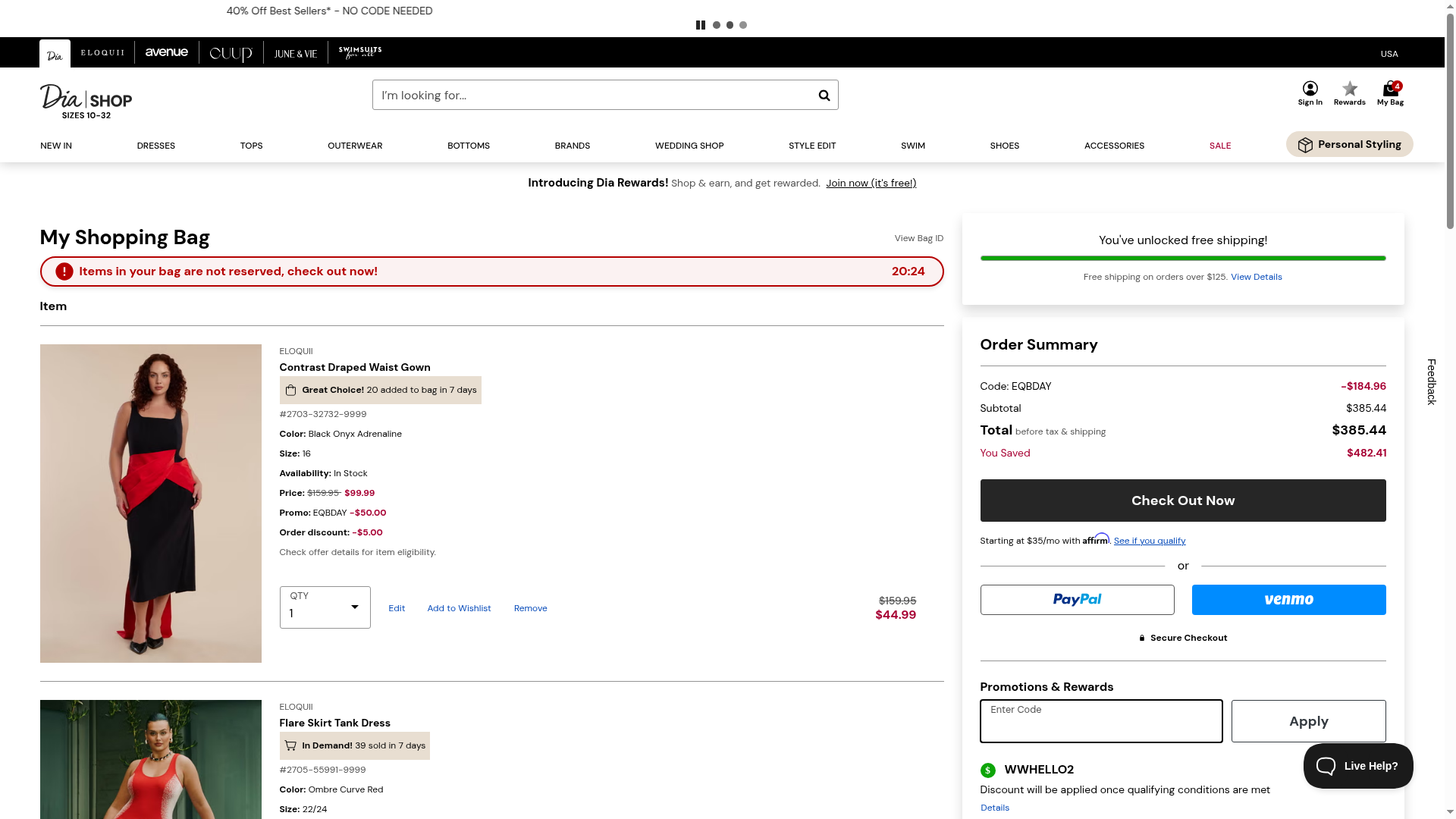Pause the promo banner carousel

(x=700, y=25)
